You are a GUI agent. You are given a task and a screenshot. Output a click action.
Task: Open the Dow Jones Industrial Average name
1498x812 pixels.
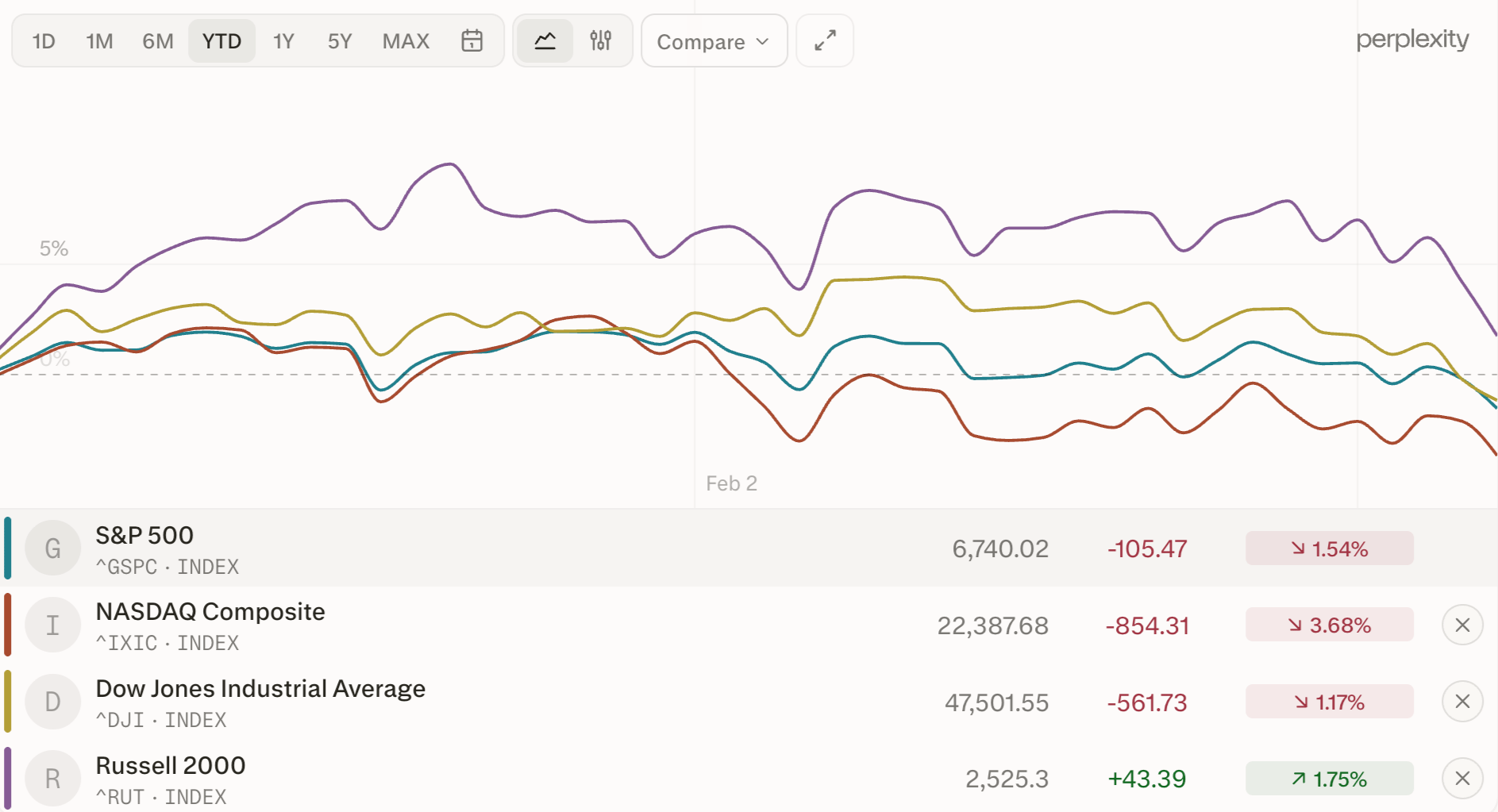pos(260,688)
